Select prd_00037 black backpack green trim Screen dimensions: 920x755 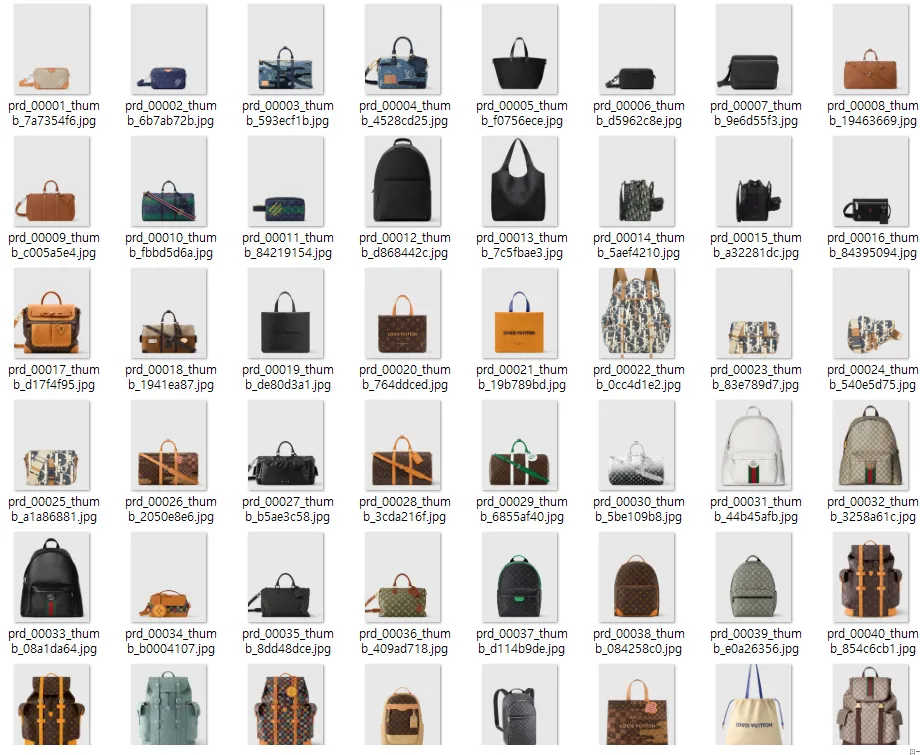coord(519,577)
